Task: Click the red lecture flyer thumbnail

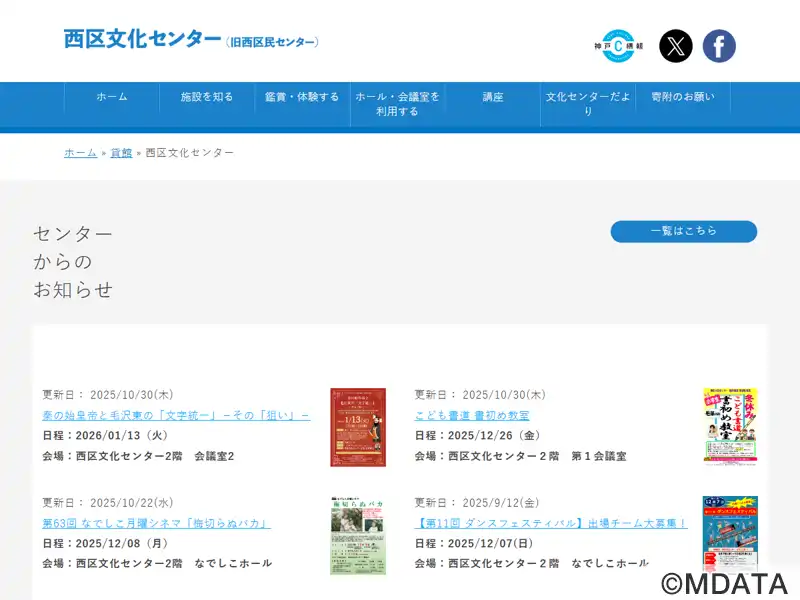Action: click(358, 427)
